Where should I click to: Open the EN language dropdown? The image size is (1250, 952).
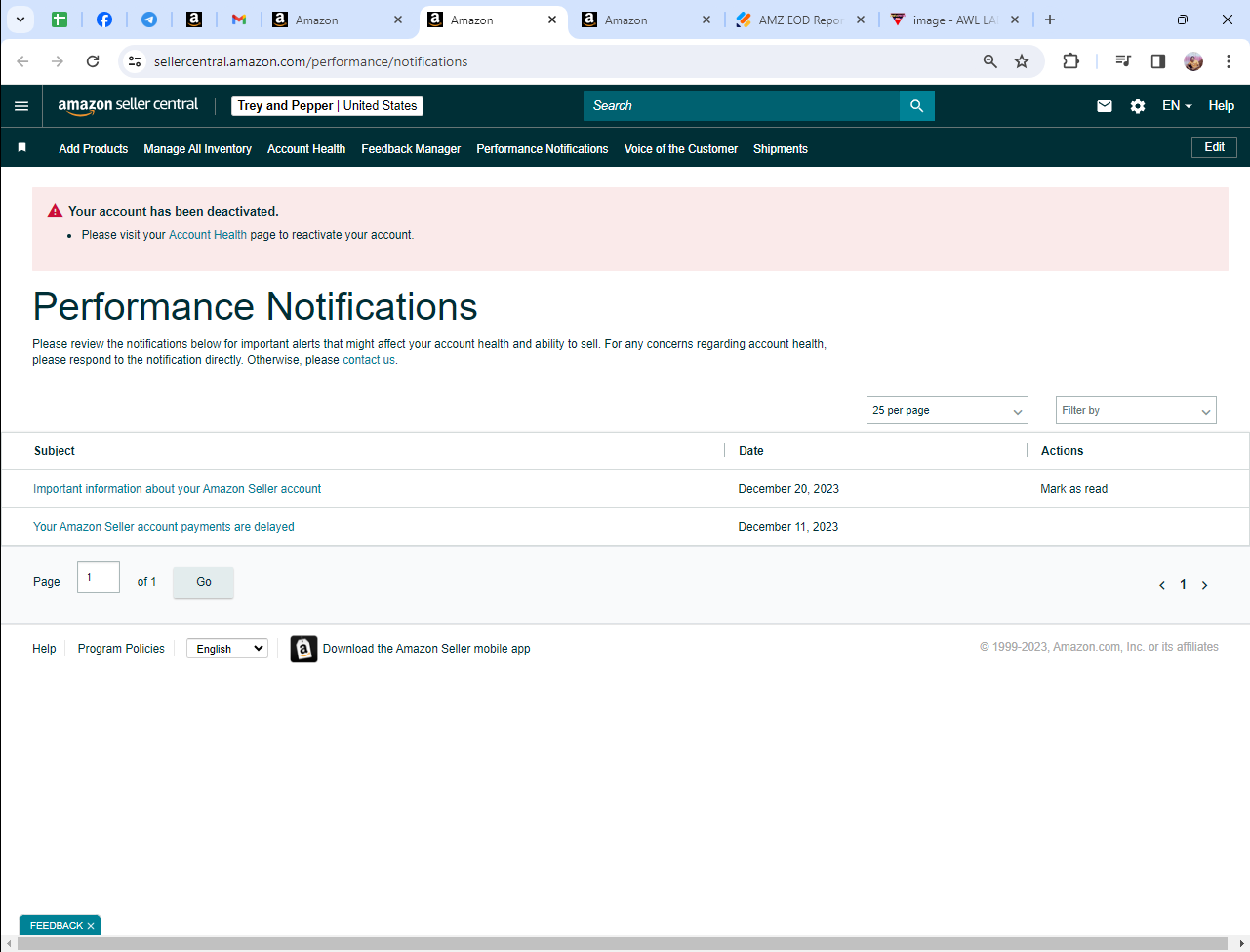[1177, 106]
